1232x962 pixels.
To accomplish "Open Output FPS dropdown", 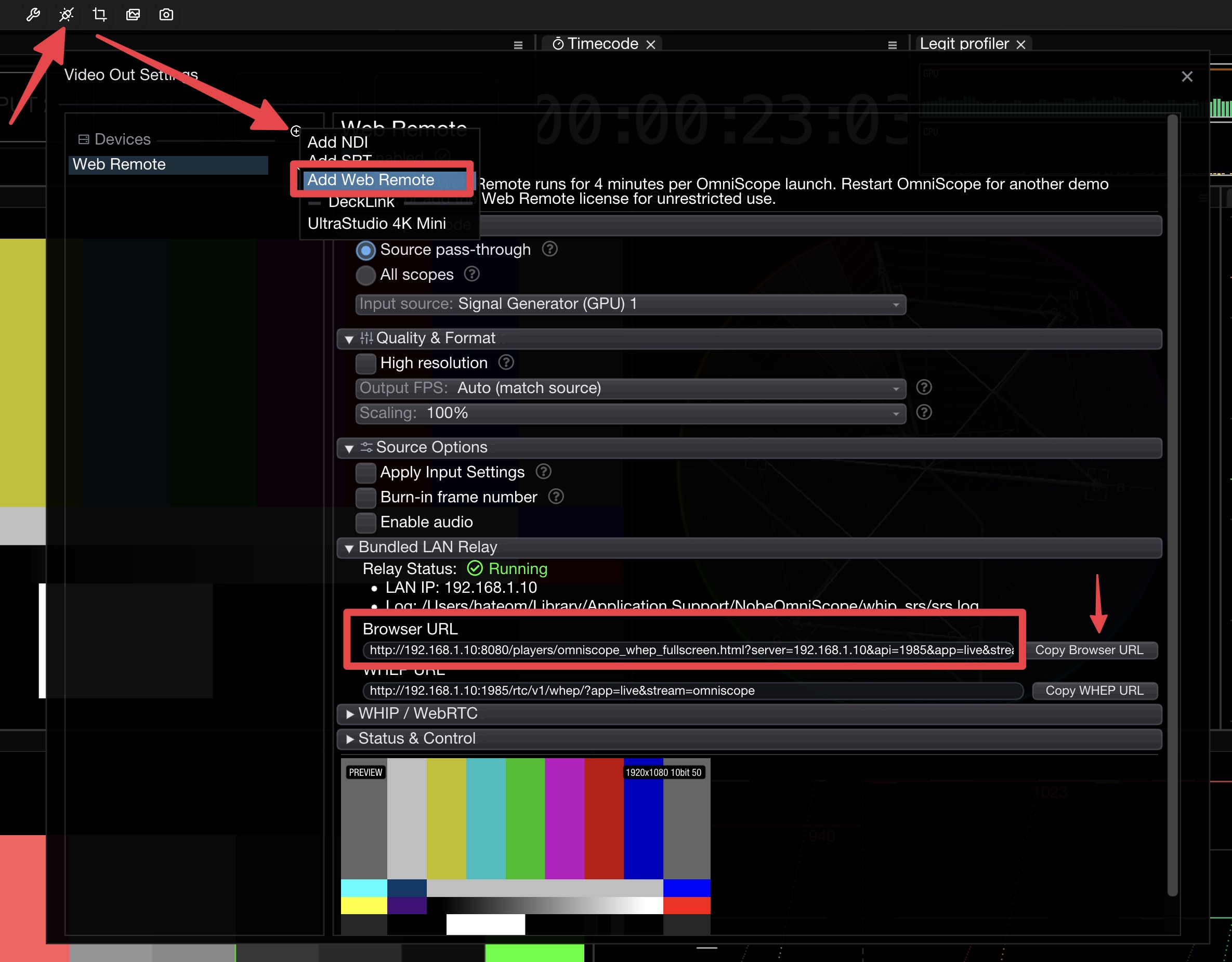I will (x=630, y=388).
